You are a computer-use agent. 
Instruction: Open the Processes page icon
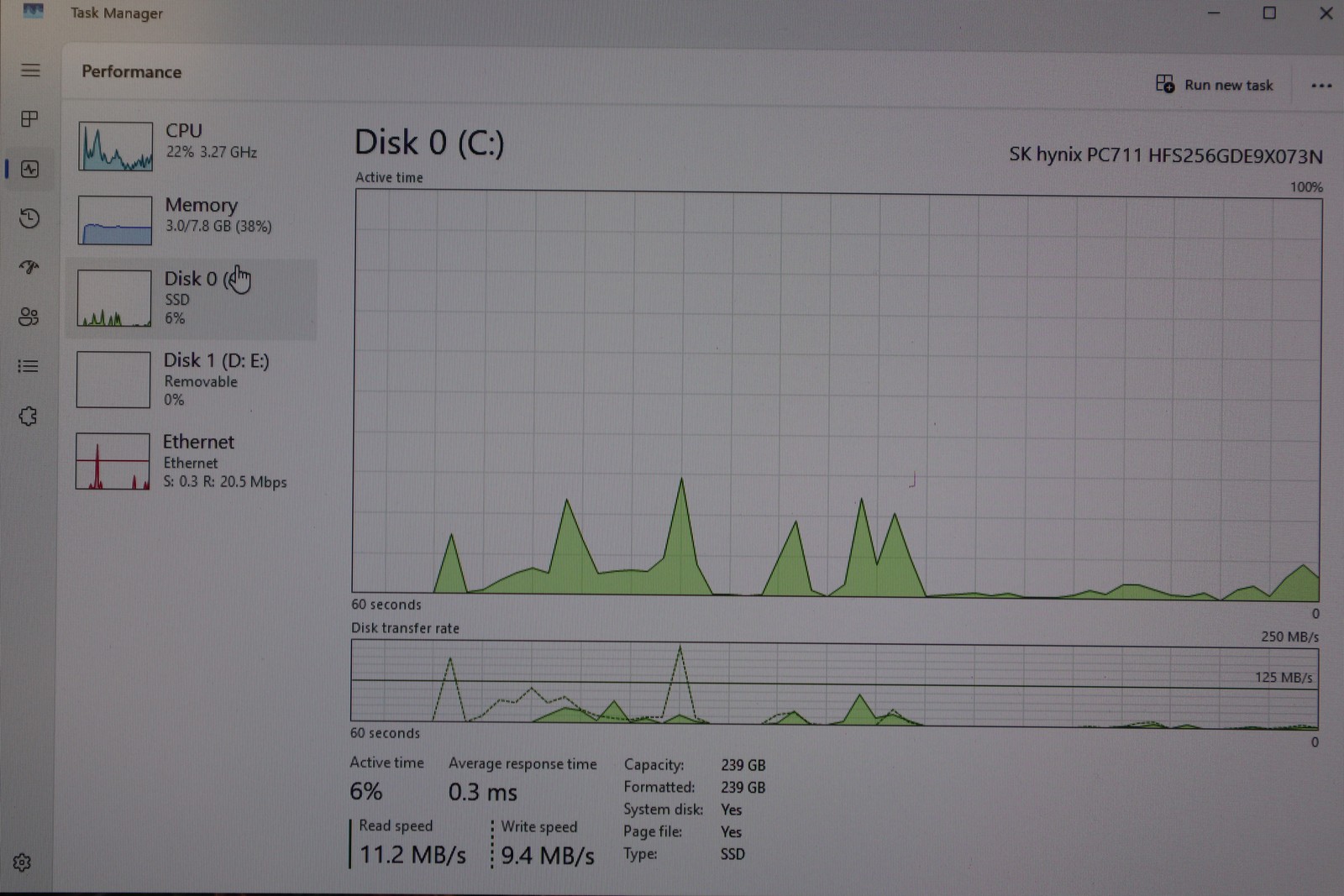pyautogui.click(x=29, y=119)
